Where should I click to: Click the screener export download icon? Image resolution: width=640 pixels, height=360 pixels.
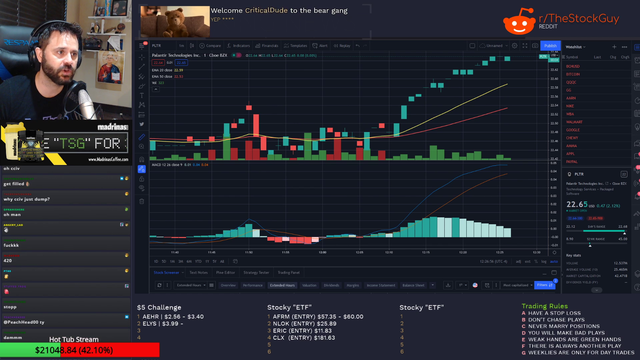[448, 285]
